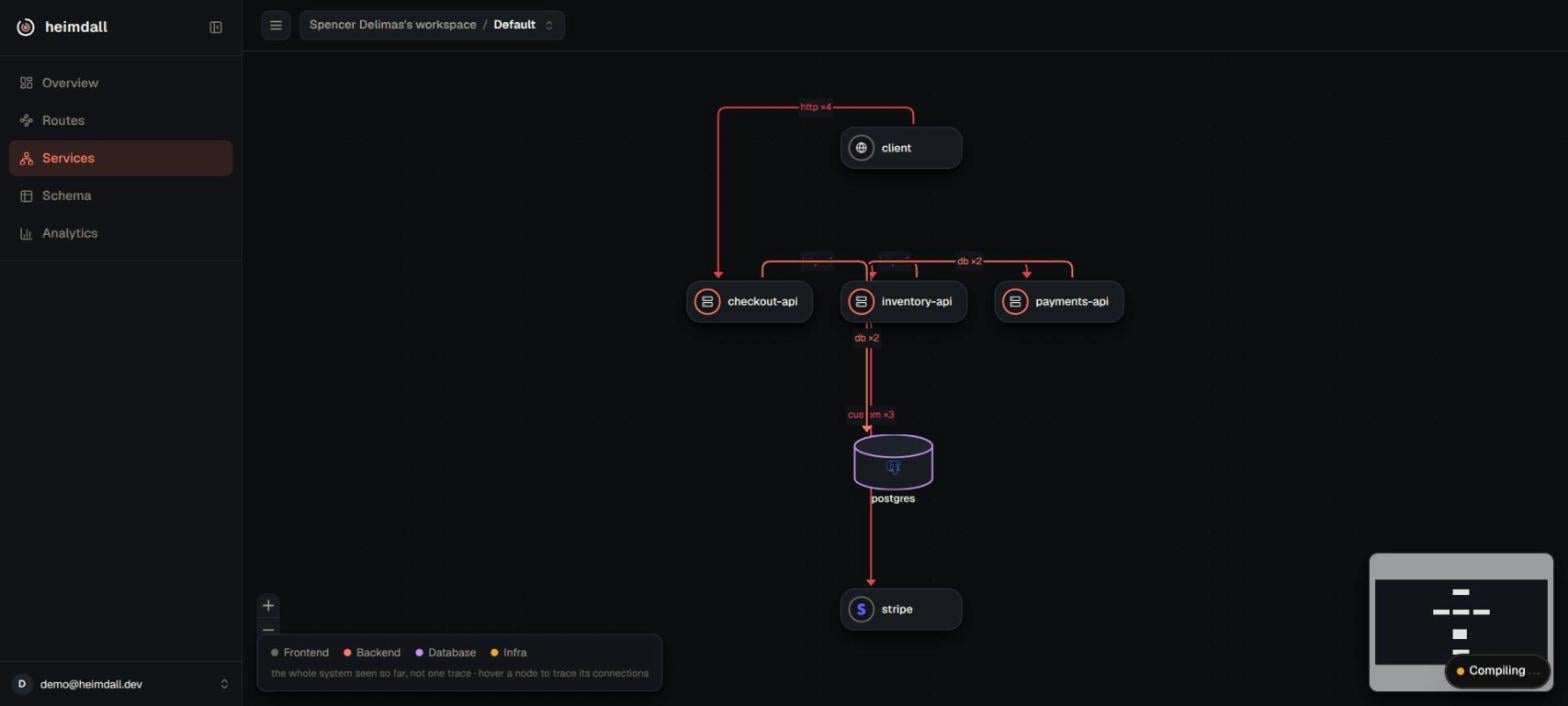Click the server icon on payments-api

tap(1015, 302)
